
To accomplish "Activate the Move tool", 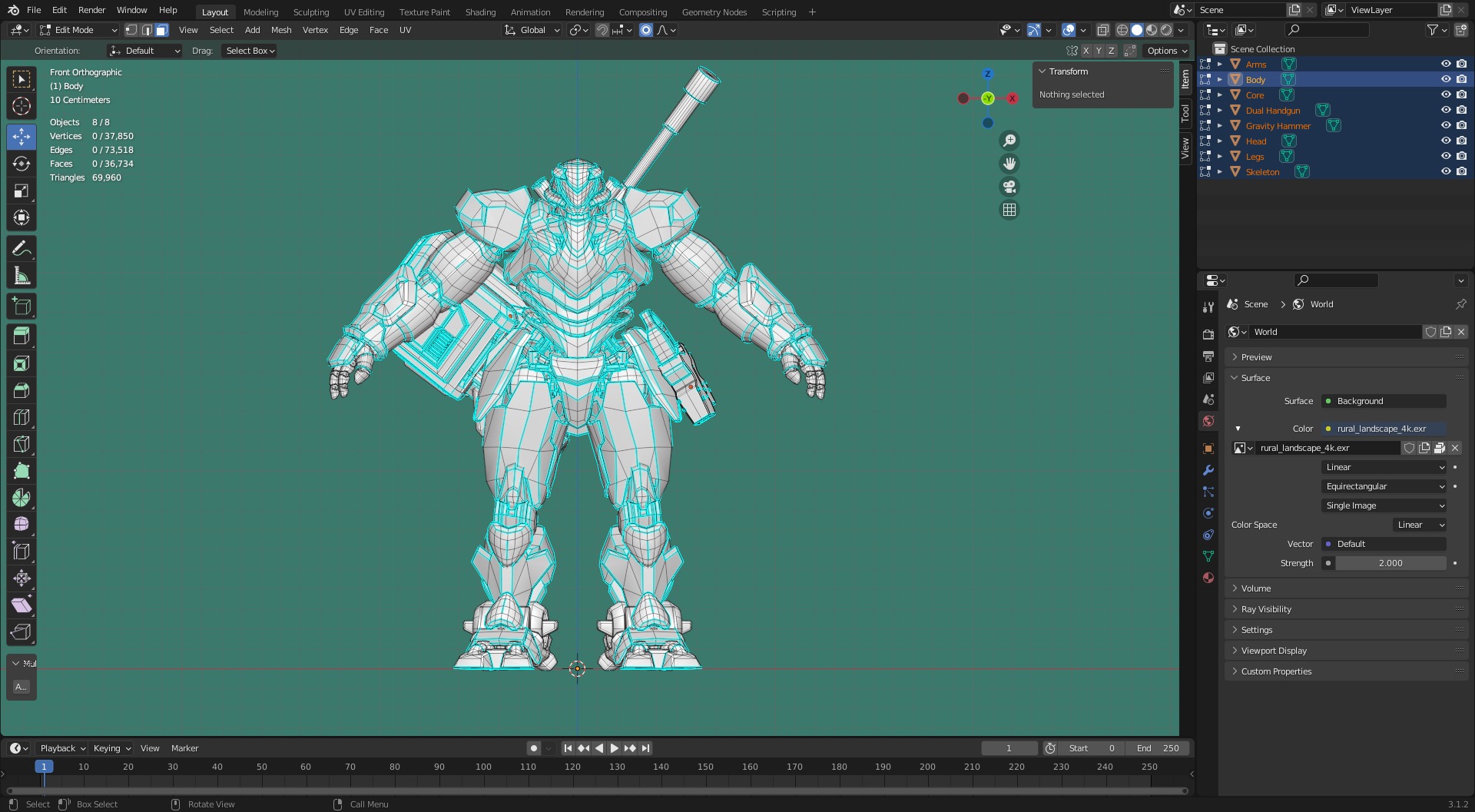I will [x=22, y=137].
